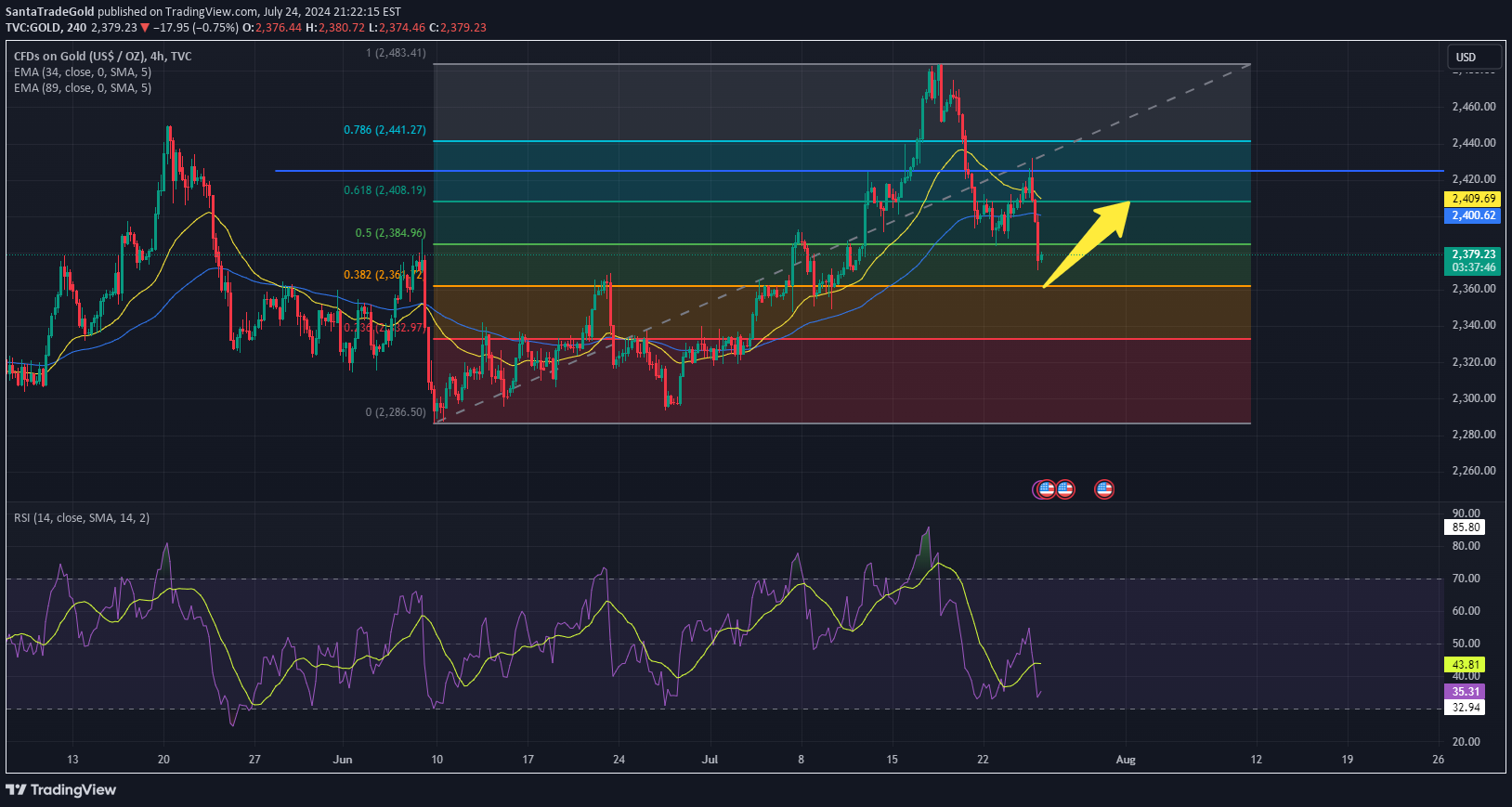
Task: Click the 15 label on the date axis
Action: 892,760
